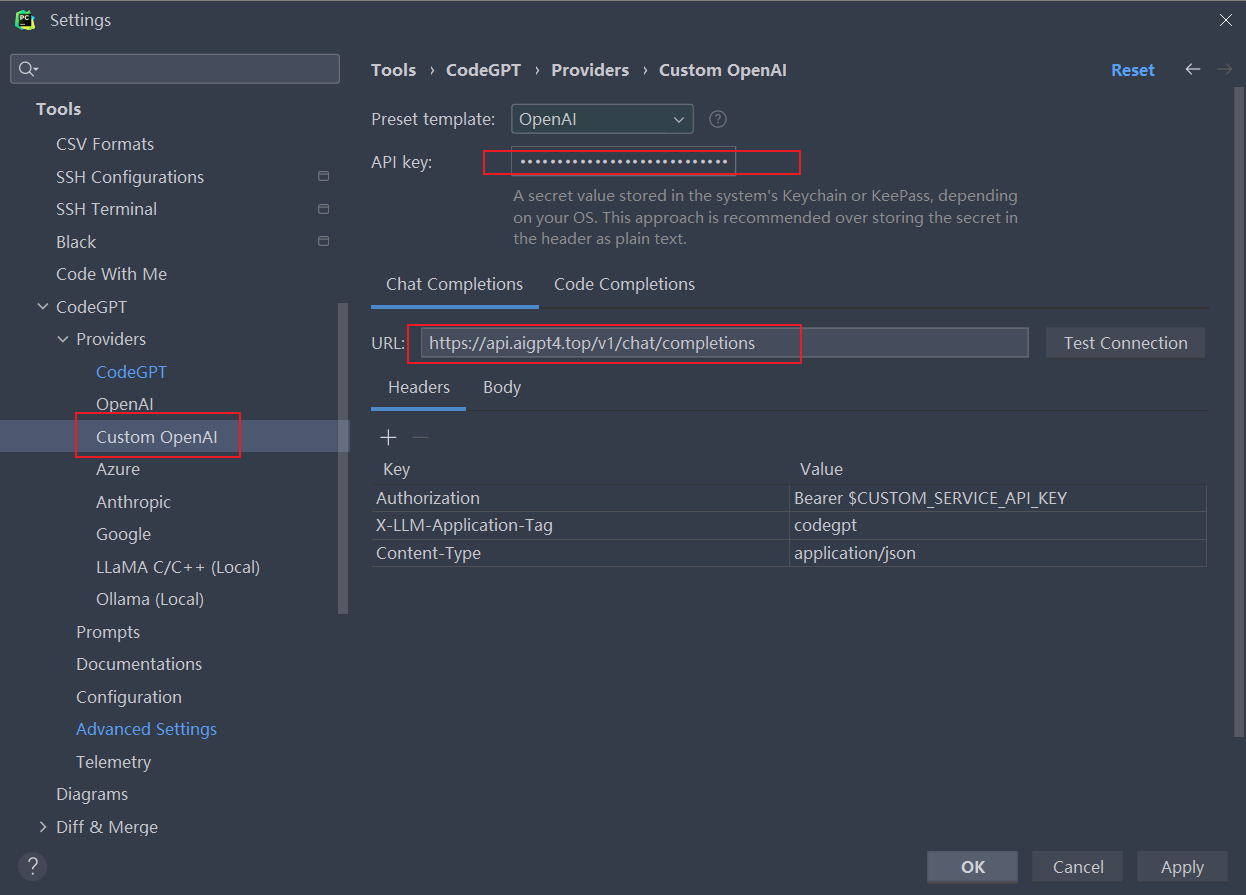The height and width of the screenshot is (895, 1246).
Task: Click the plus icon to add a header
Action: (389, 437)
